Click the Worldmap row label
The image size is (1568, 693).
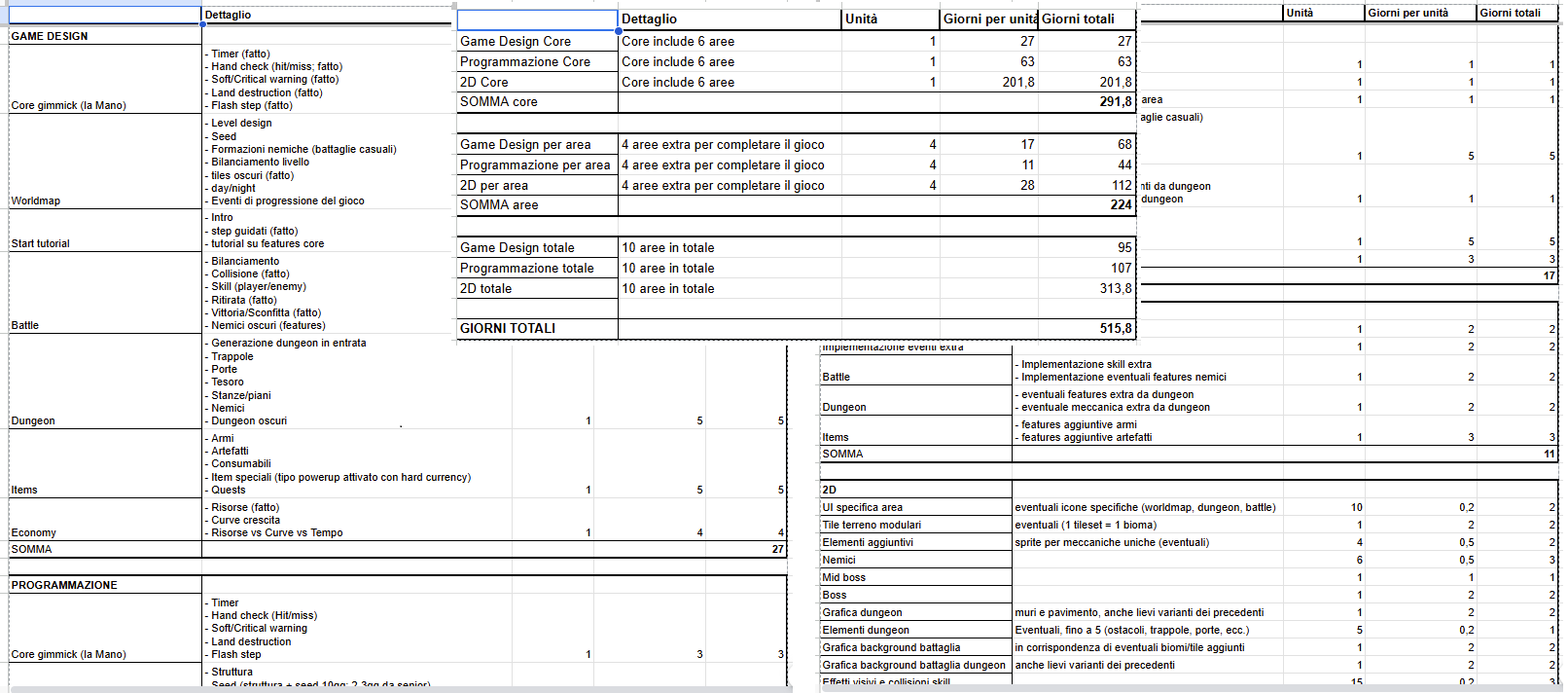36,201
